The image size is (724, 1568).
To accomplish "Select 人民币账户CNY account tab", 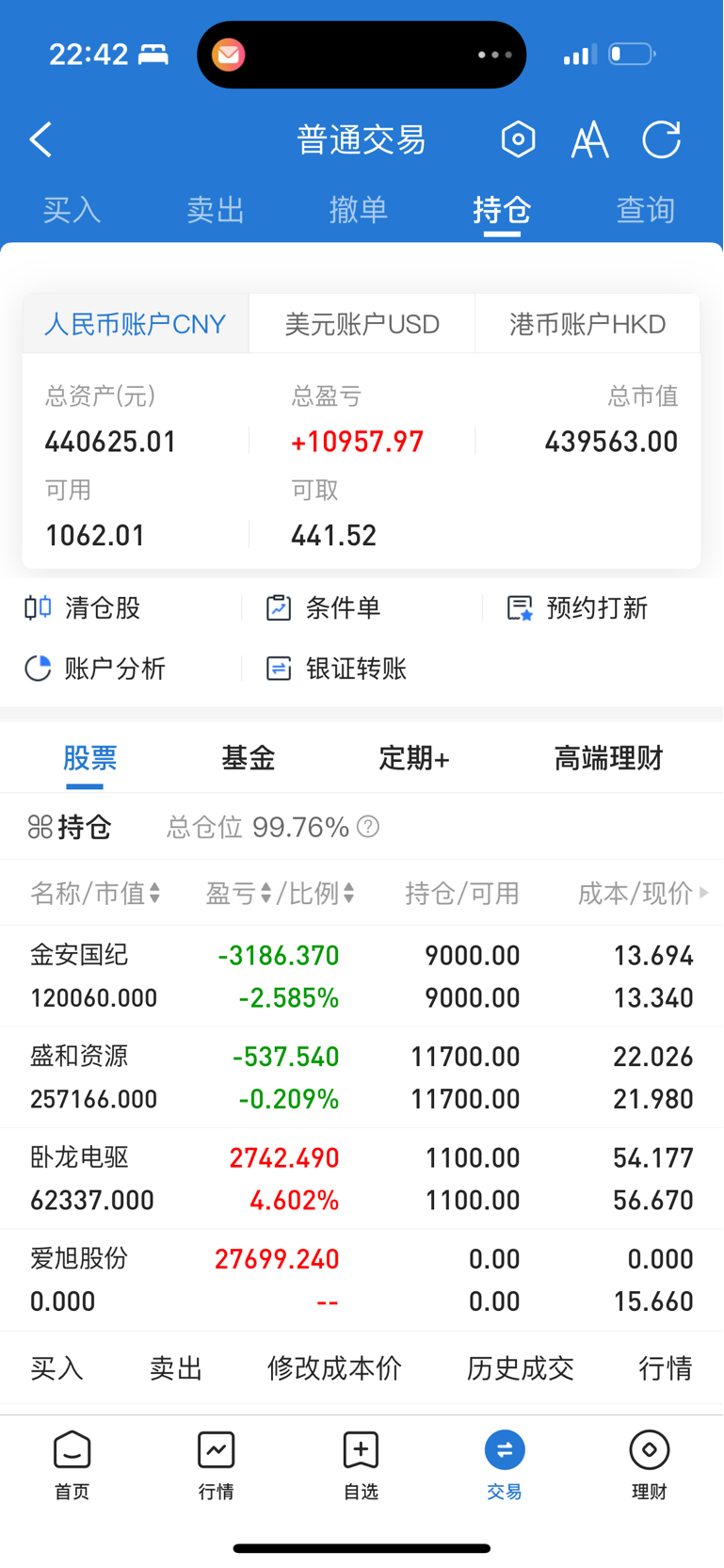I will point(136,324).
